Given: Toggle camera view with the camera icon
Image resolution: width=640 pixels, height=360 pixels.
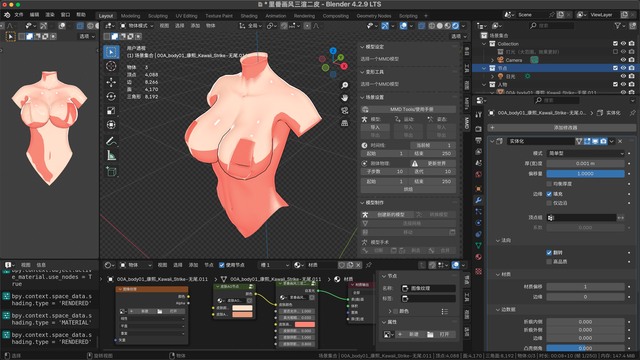Looking at the screenshot, I should 345,111.
